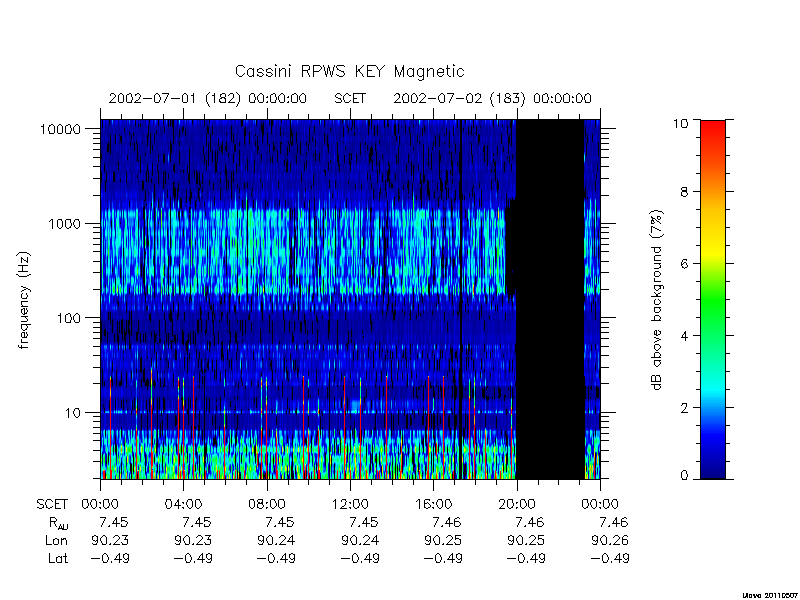This screenshot has width=800, height=600.
Task: Click the top 'SCET' label between the dates
Action: point(350,98)
